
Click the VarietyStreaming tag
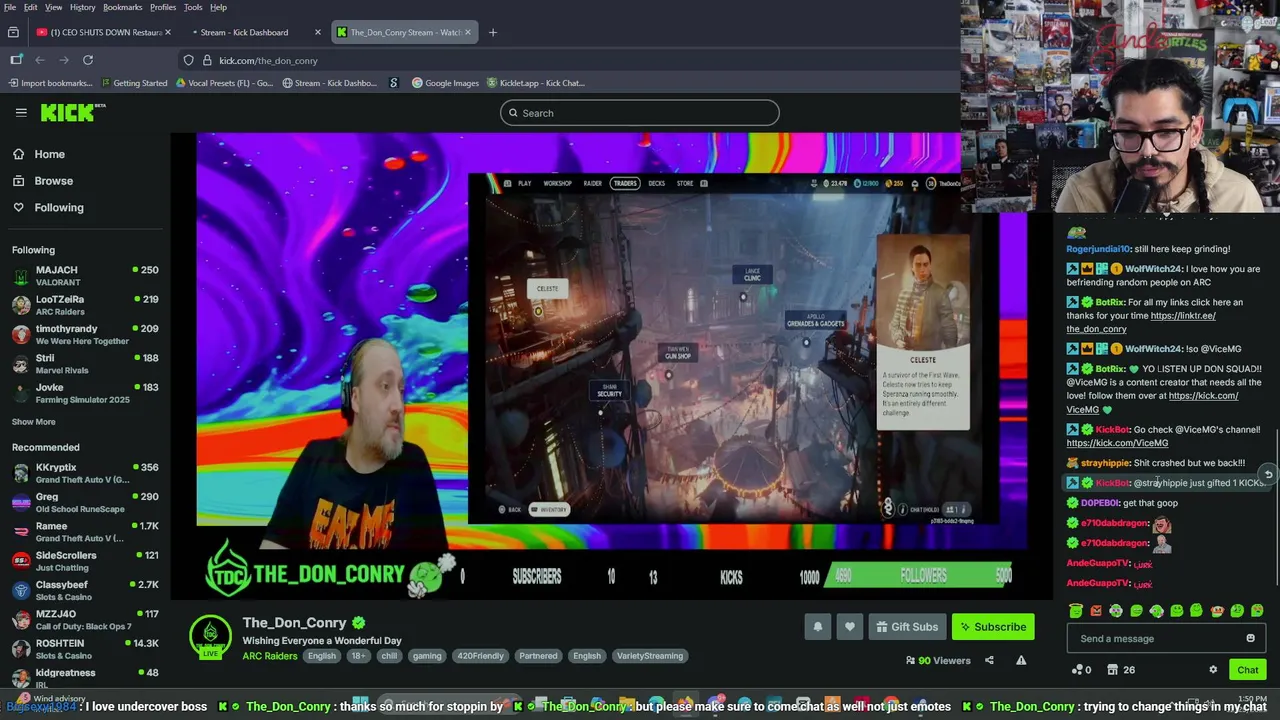click(x=649, y=656)
